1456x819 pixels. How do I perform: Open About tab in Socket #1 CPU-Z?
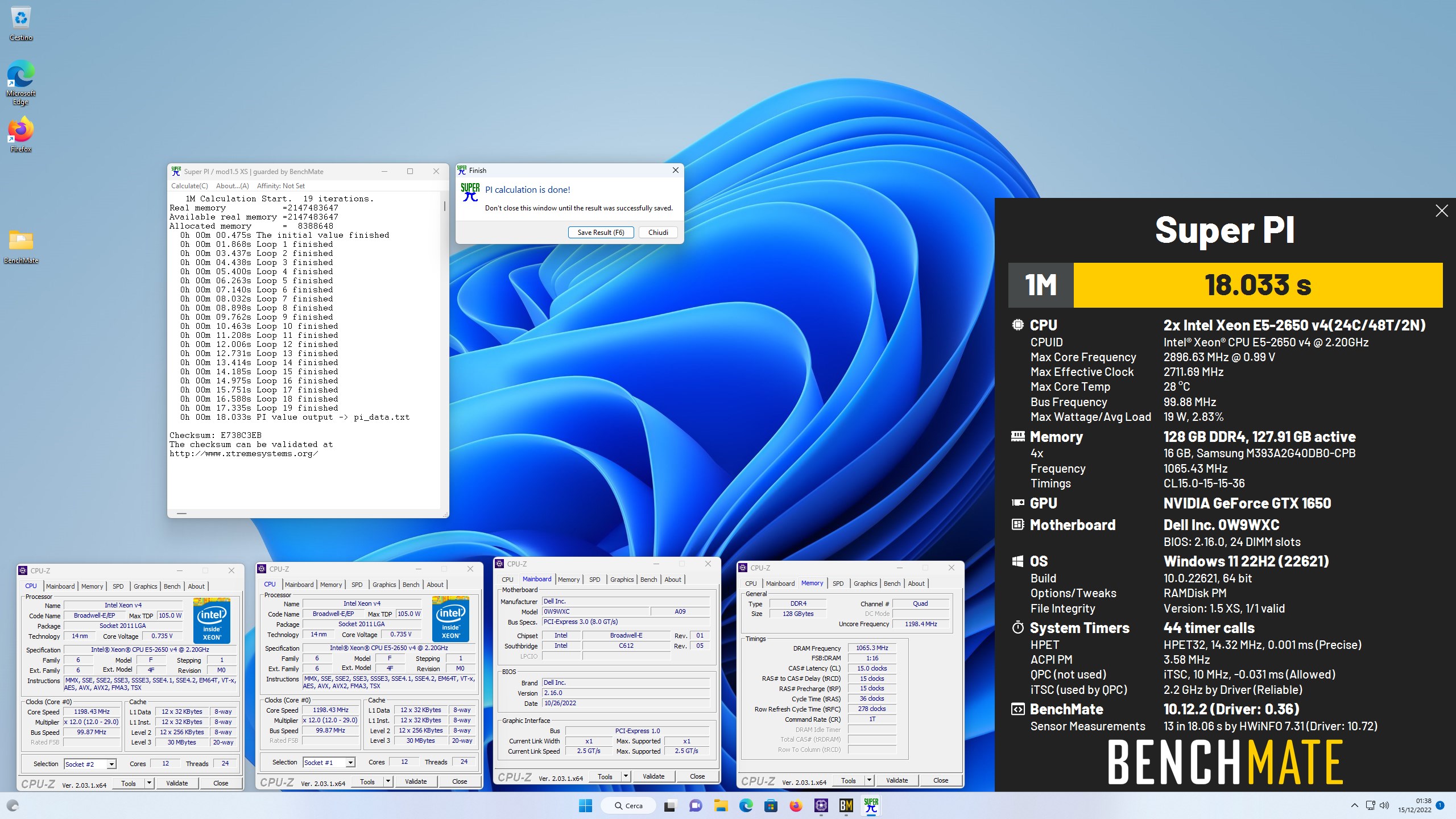point(435,585)
